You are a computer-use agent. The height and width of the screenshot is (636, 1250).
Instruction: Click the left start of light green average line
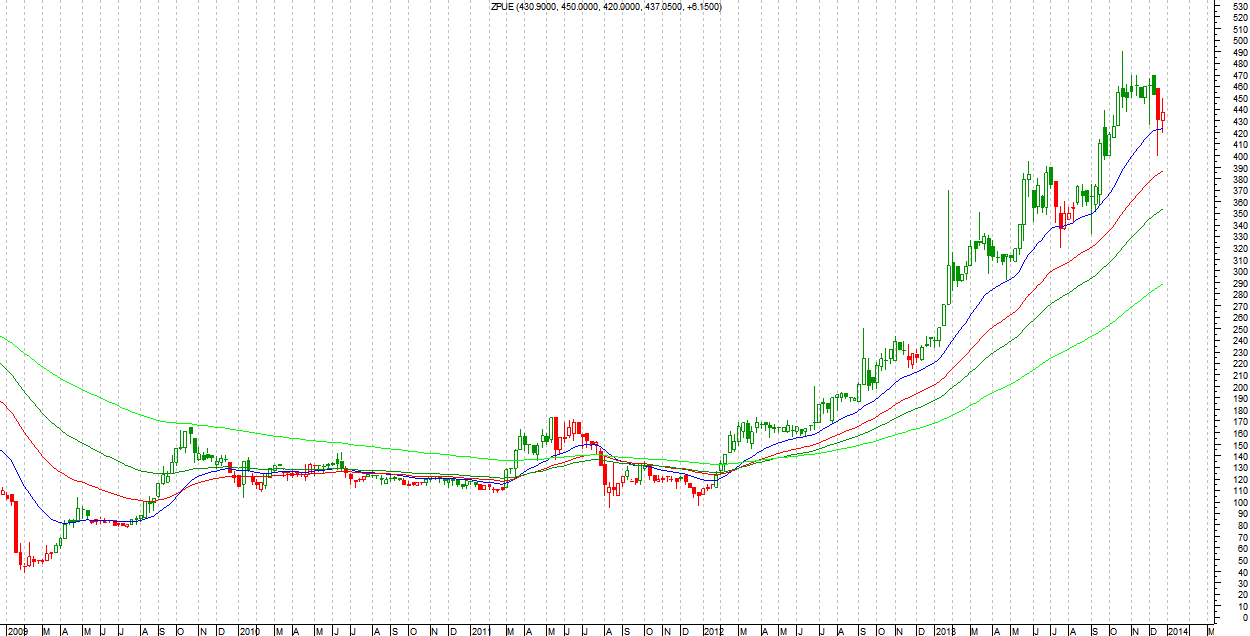click(2, 337)
